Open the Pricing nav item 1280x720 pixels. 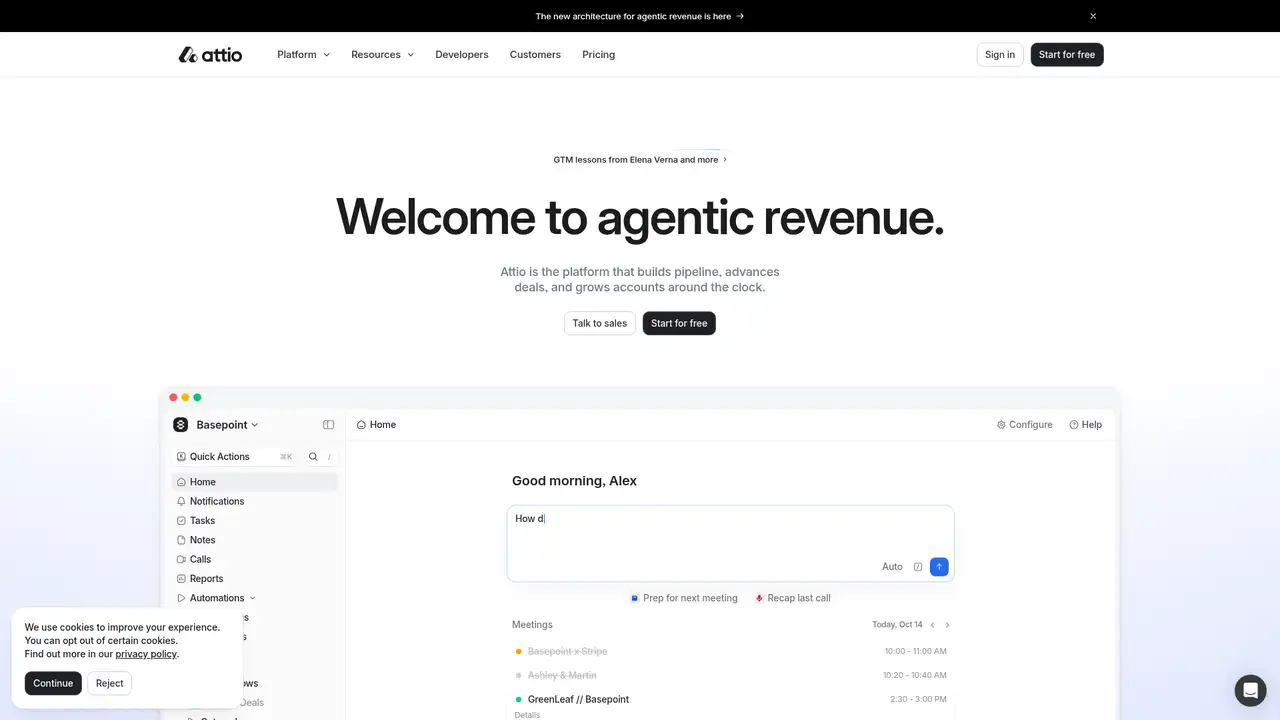599,55
